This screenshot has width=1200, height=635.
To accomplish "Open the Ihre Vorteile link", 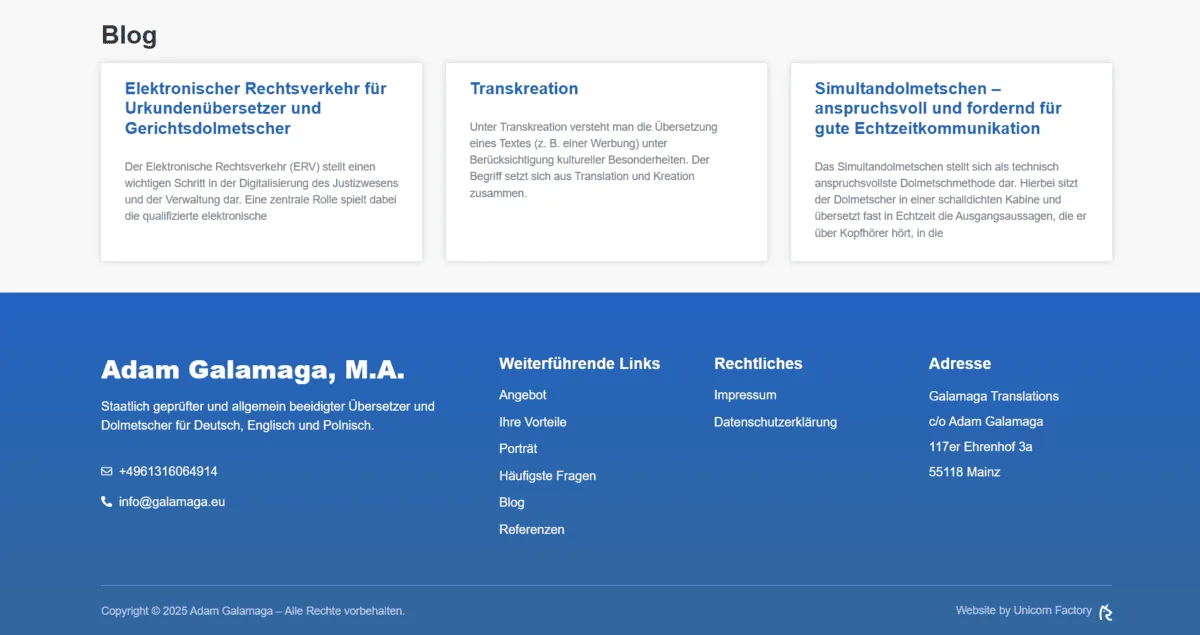I will [x=533, y=422].
